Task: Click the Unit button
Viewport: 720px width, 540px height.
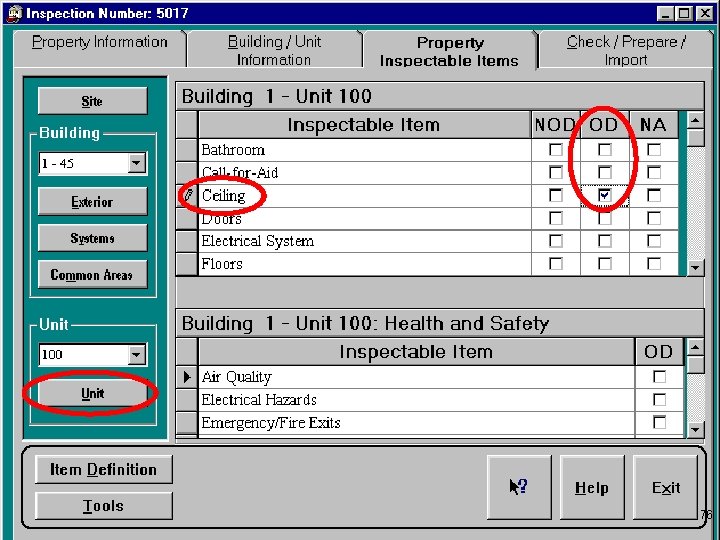Action: pyautogui.click(x=92, y=394)
